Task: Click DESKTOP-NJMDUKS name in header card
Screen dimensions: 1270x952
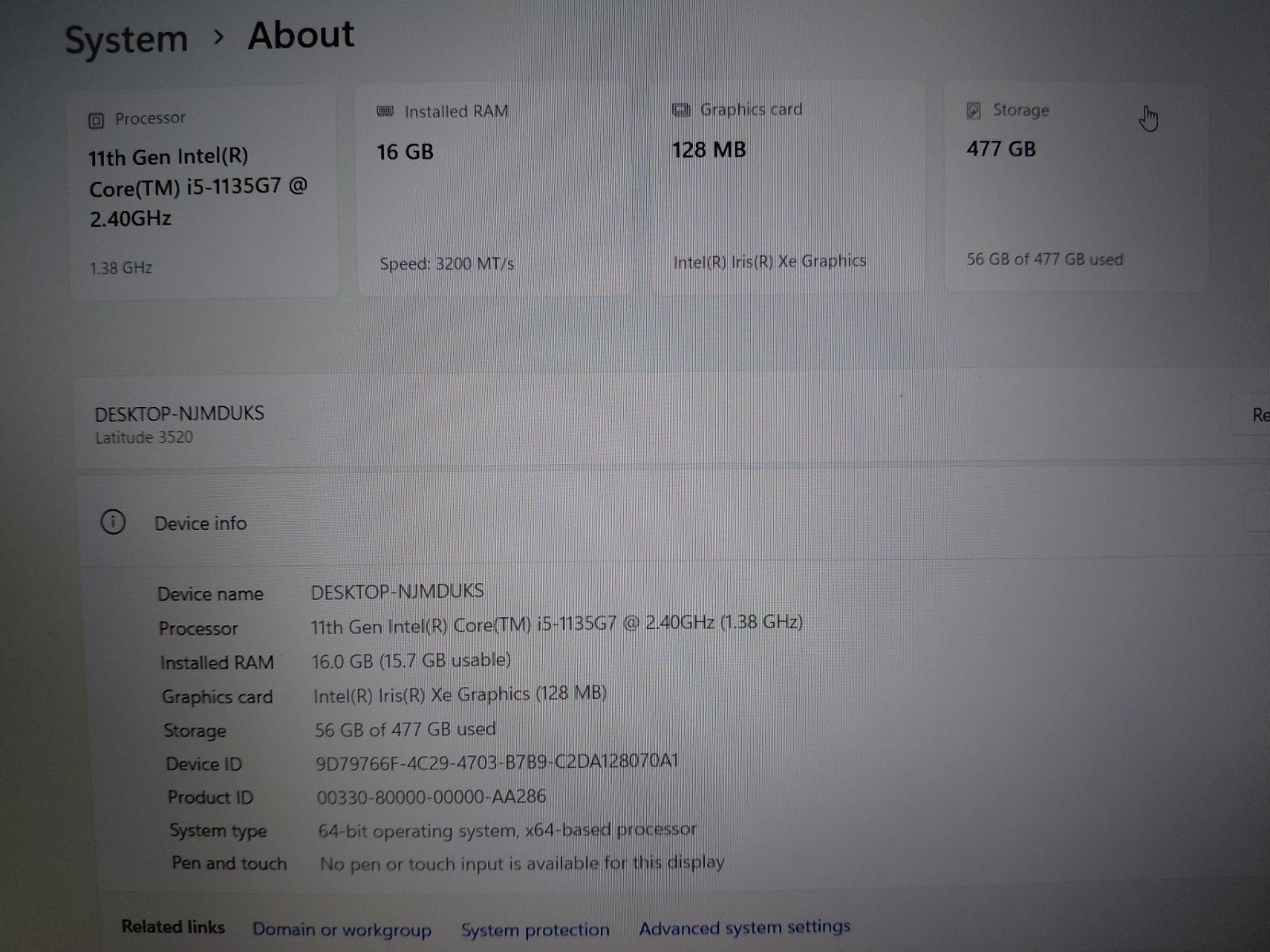Action: pos(179,413)
